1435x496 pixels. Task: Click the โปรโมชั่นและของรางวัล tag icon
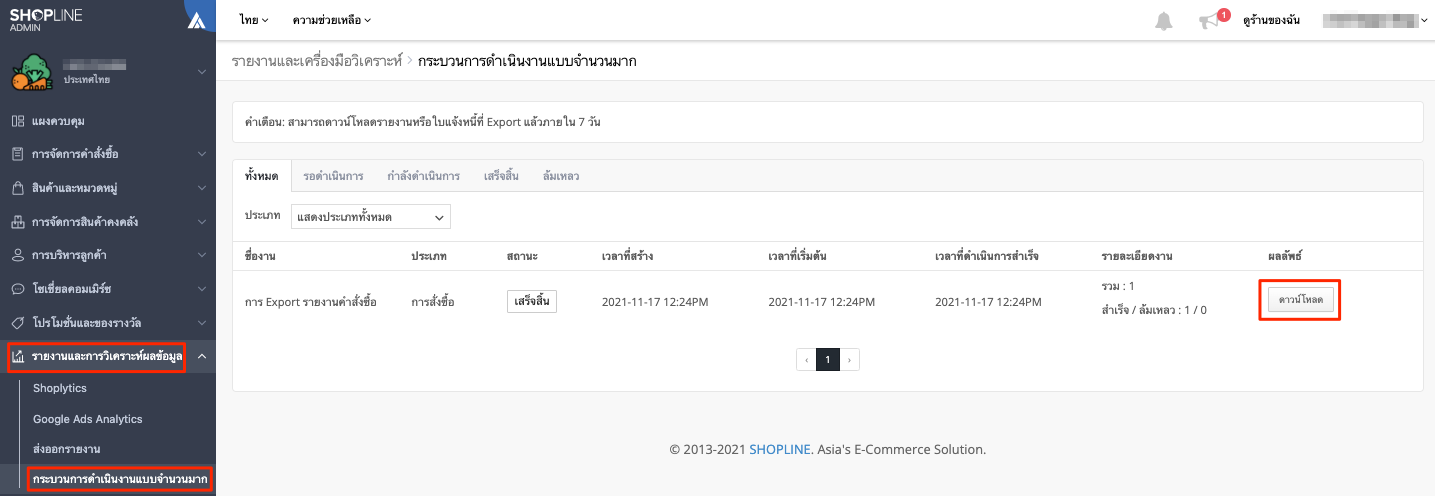click(18, 323)
